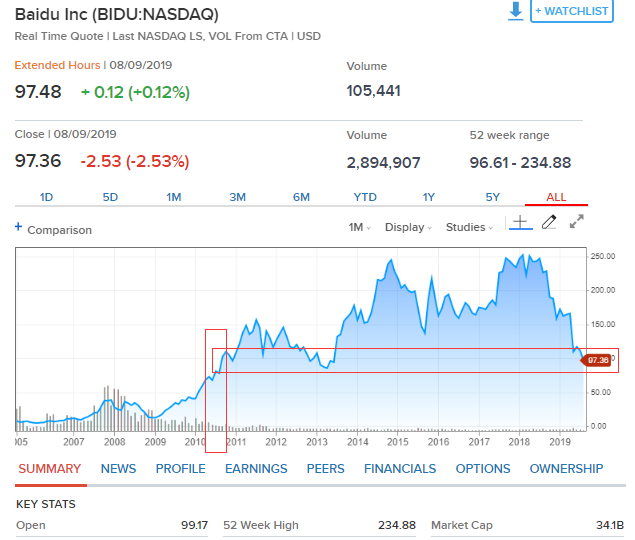Expand chart to fullscreen
The width and height of the screenshot is (635, 540).
pos(577,223)
